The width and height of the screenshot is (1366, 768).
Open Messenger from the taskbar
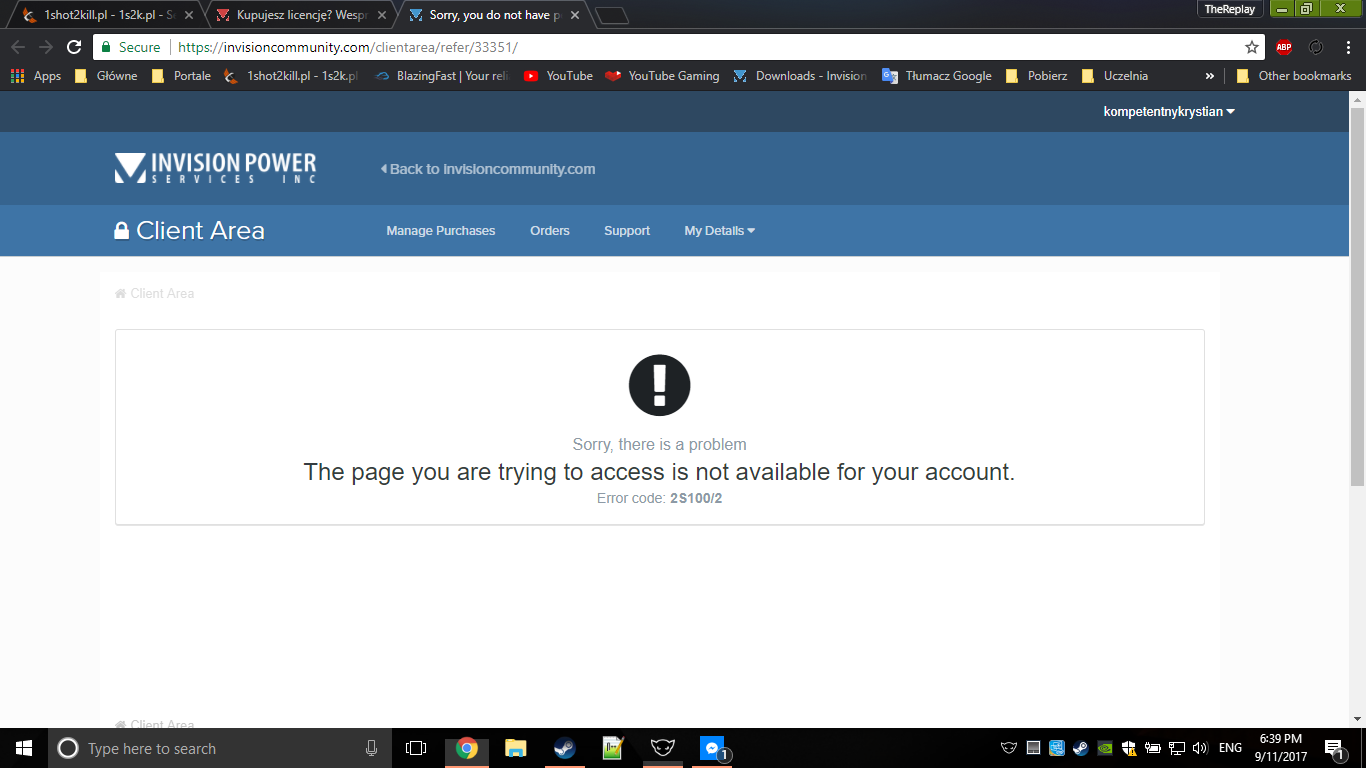click(712, 748)
